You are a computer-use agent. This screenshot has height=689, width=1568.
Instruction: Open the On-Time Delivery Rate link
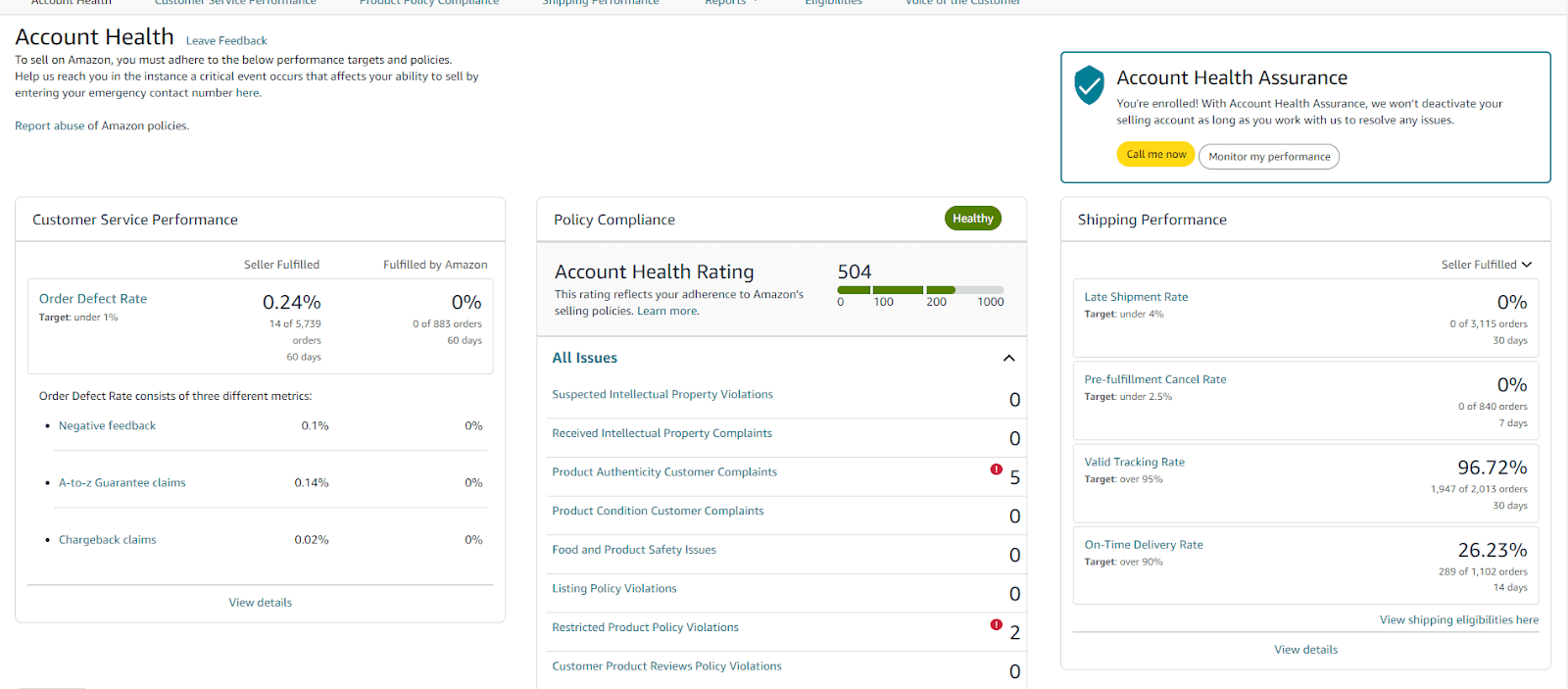coord(1143,545)
